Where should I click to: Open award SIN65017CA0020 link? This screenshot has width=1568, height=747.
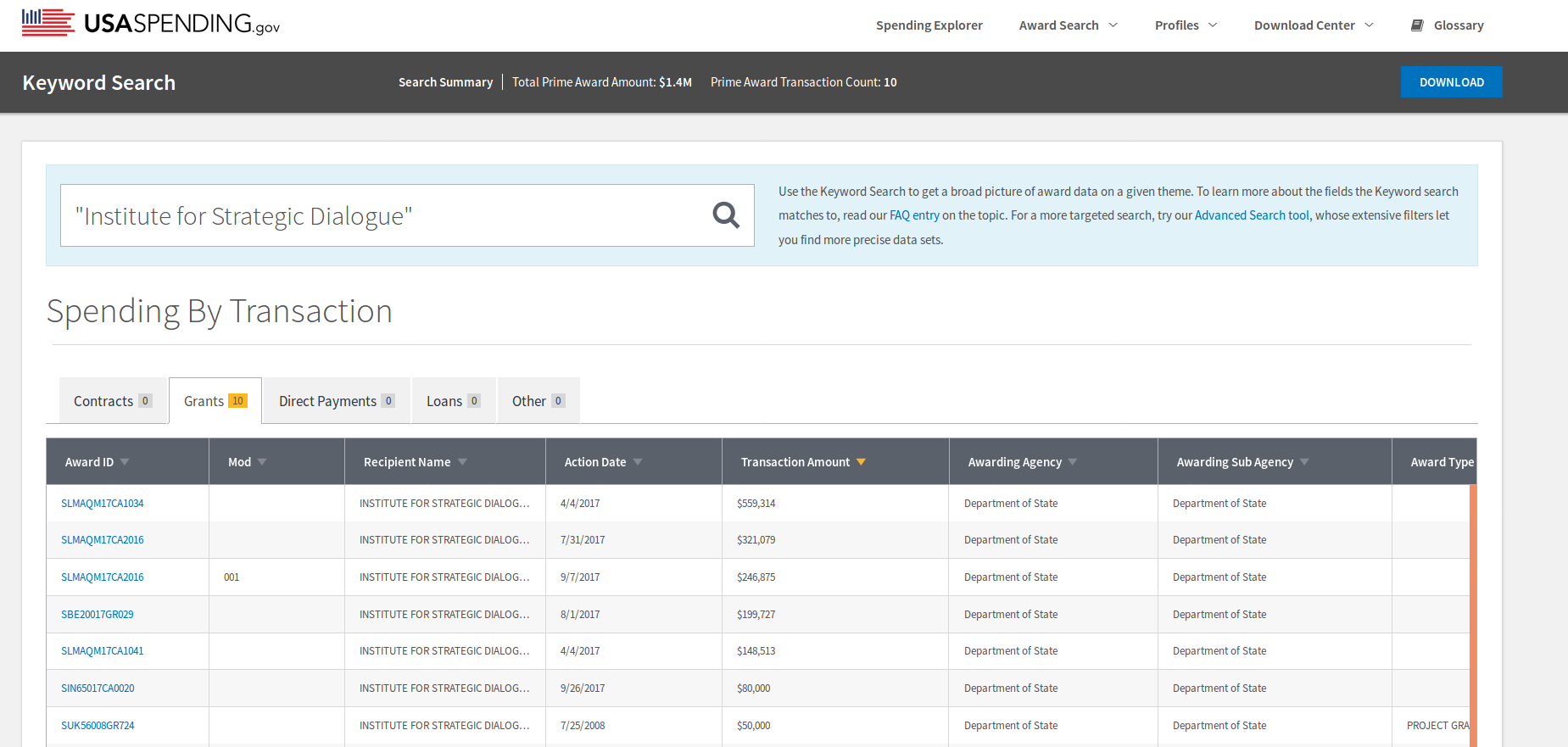[98, 688]
